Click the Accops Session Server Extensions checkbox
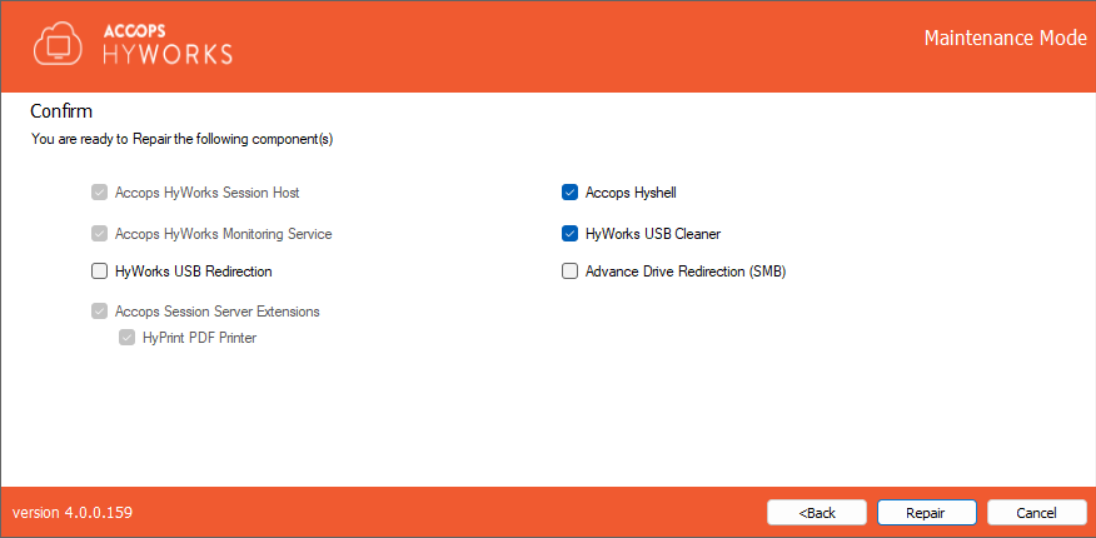This screenshot has width=1096, height=538. (99, 311)
